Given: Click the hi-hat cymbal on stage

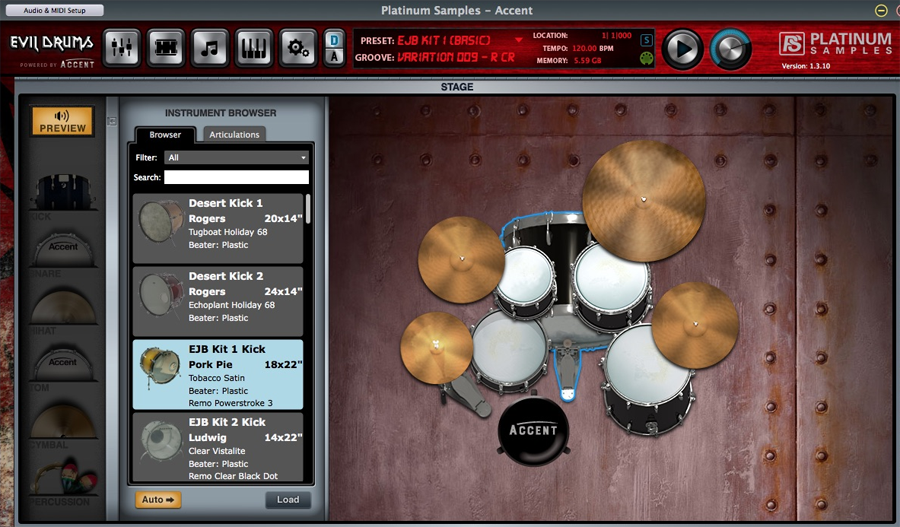Looking at the screenshot, I should 436,348.
